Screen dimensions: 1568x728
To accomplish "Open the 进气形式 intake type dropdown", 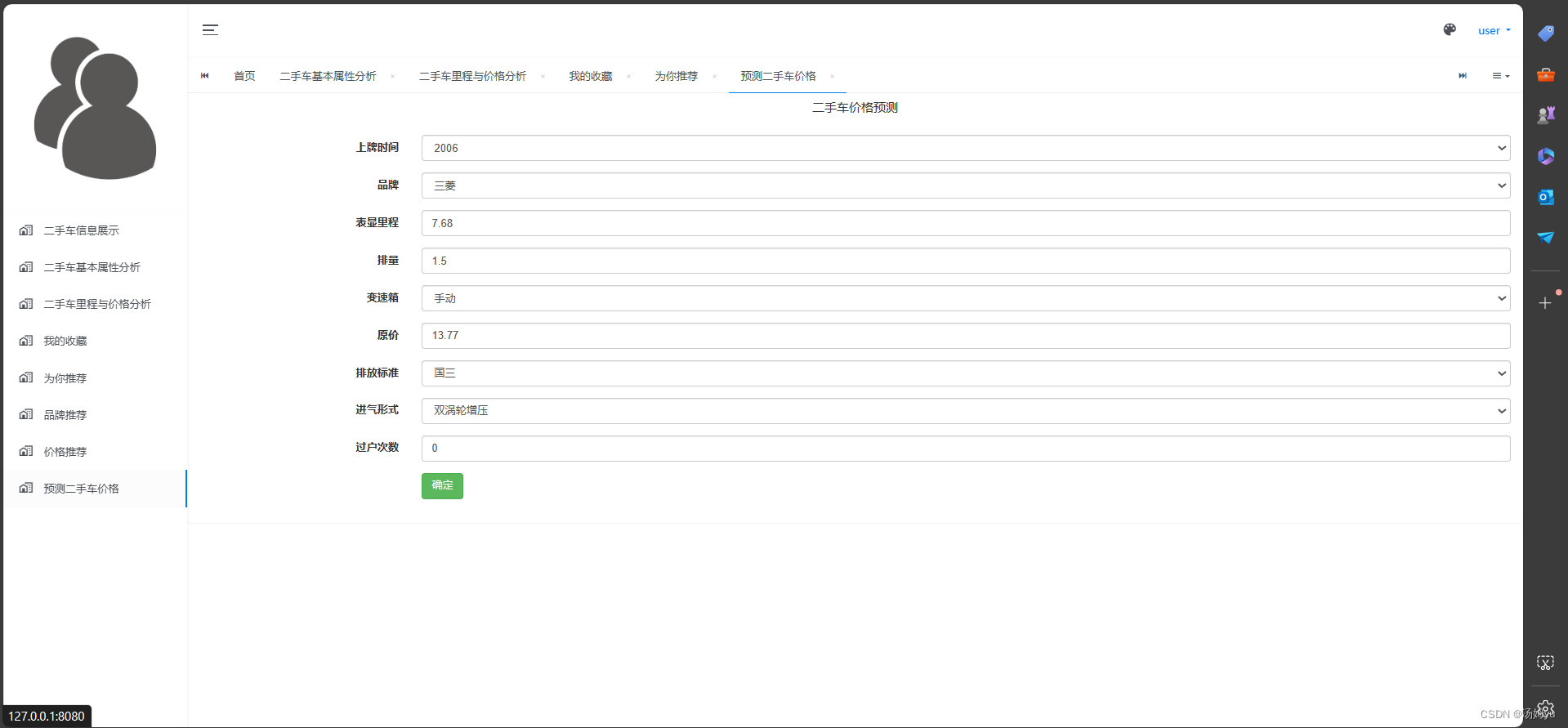I will [966, 411].
